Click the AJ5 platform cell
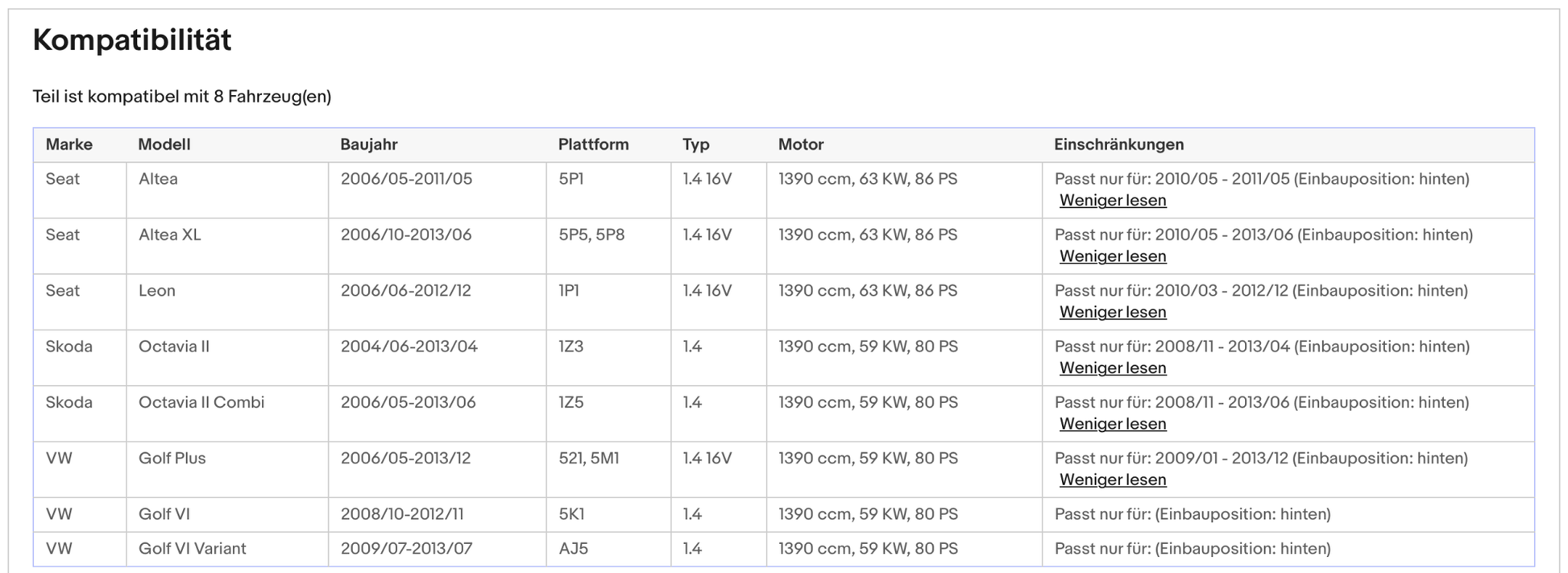Viewport: 1568px width, 573px height. [x=573, y=549]
